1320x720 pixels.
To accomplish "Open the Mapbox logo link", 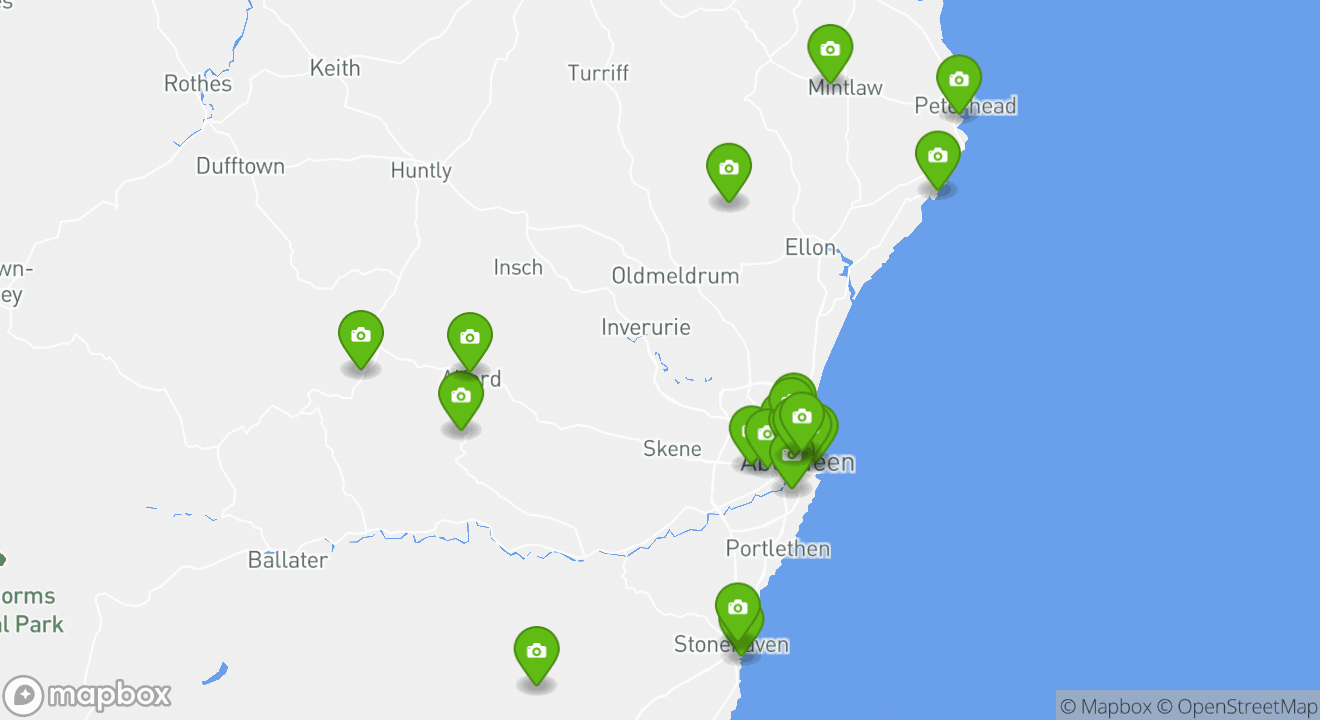I will click(x=87, y=695).
